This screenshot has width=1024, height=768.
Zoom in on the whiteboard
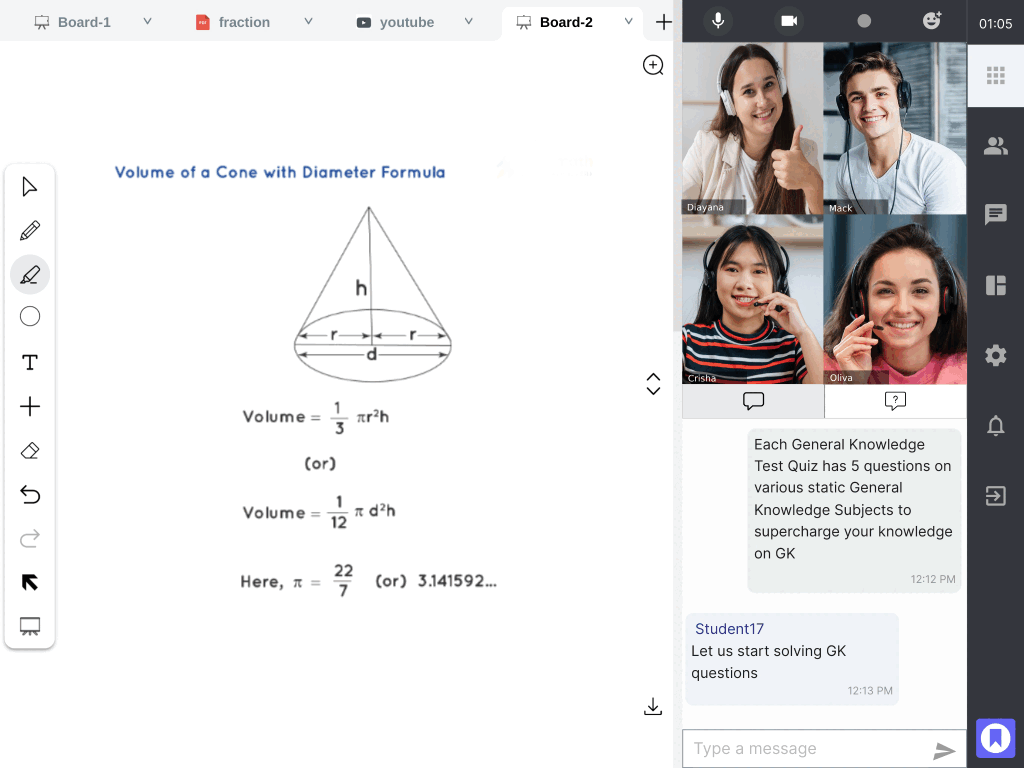point(653,65)
